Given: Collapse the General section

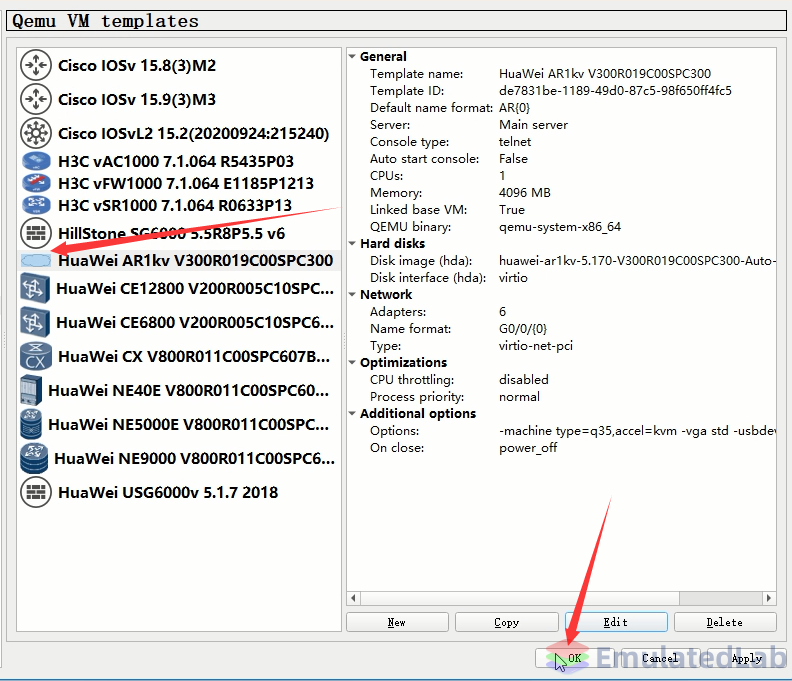Looking at the screenshot, I should tap(353, 57).
